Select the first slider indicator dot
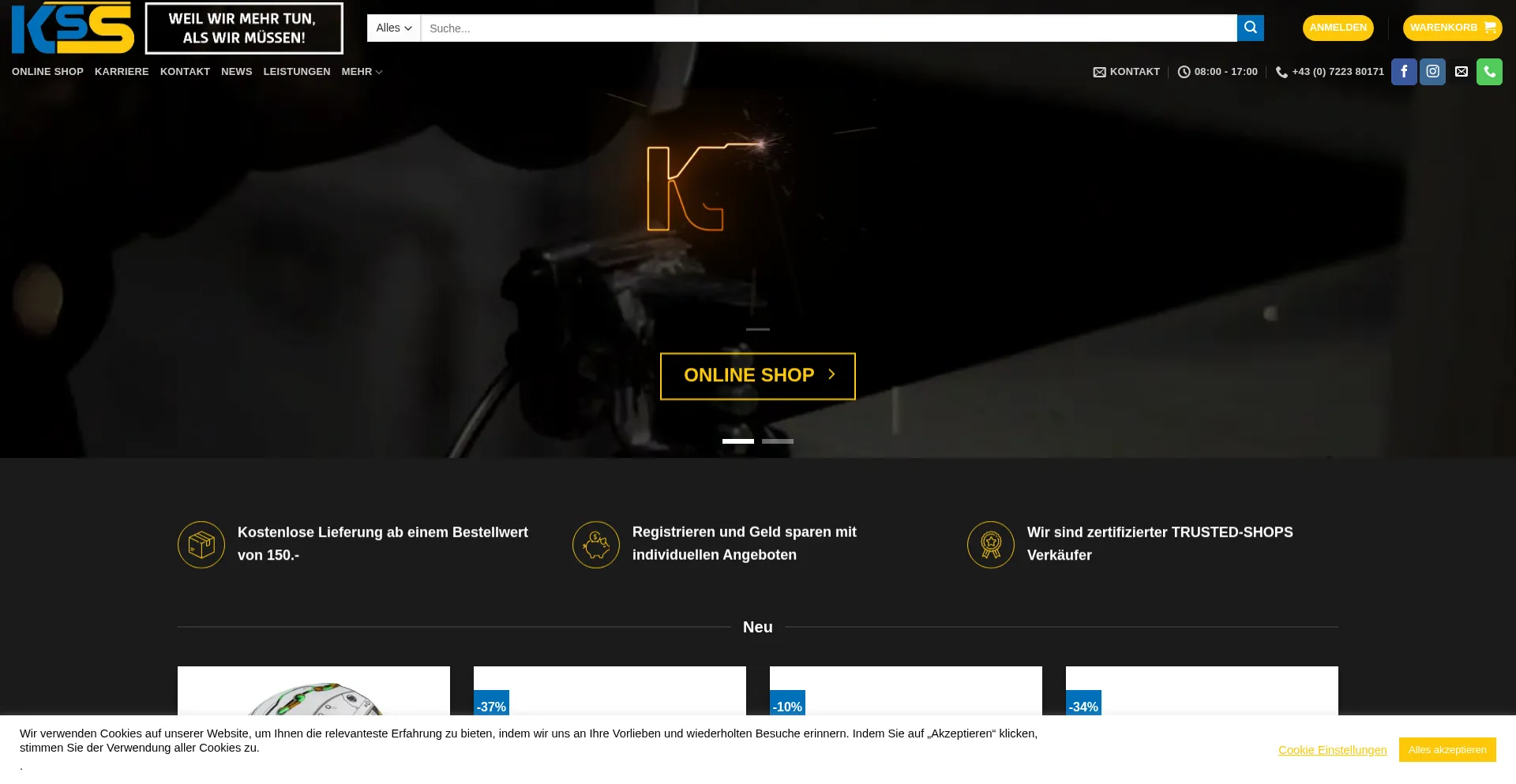Viewport: 1516px width, 784px height. point(738,441)
